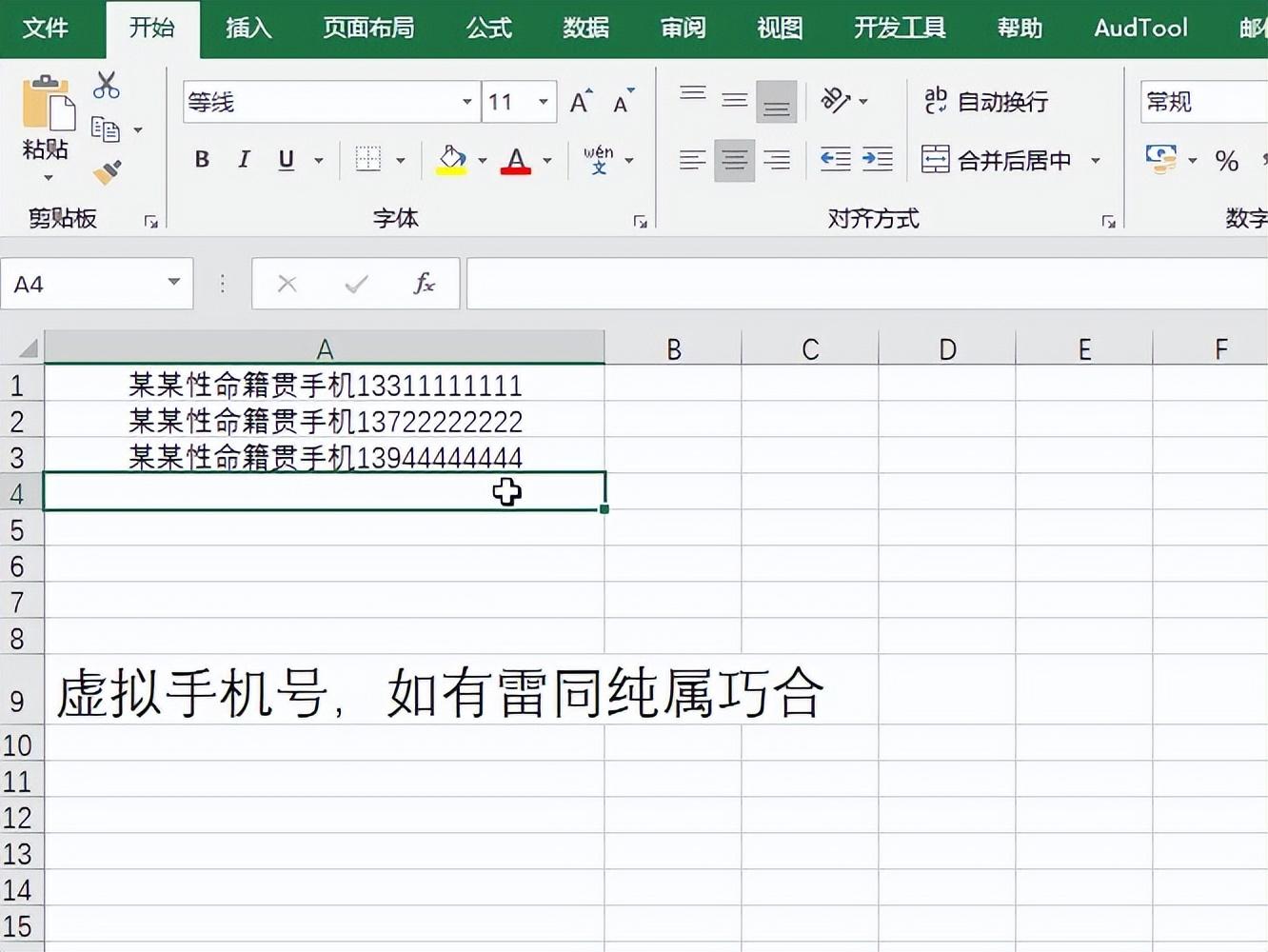Switch to the 公式 tab

pyautogui.click(x=488, y=28)
